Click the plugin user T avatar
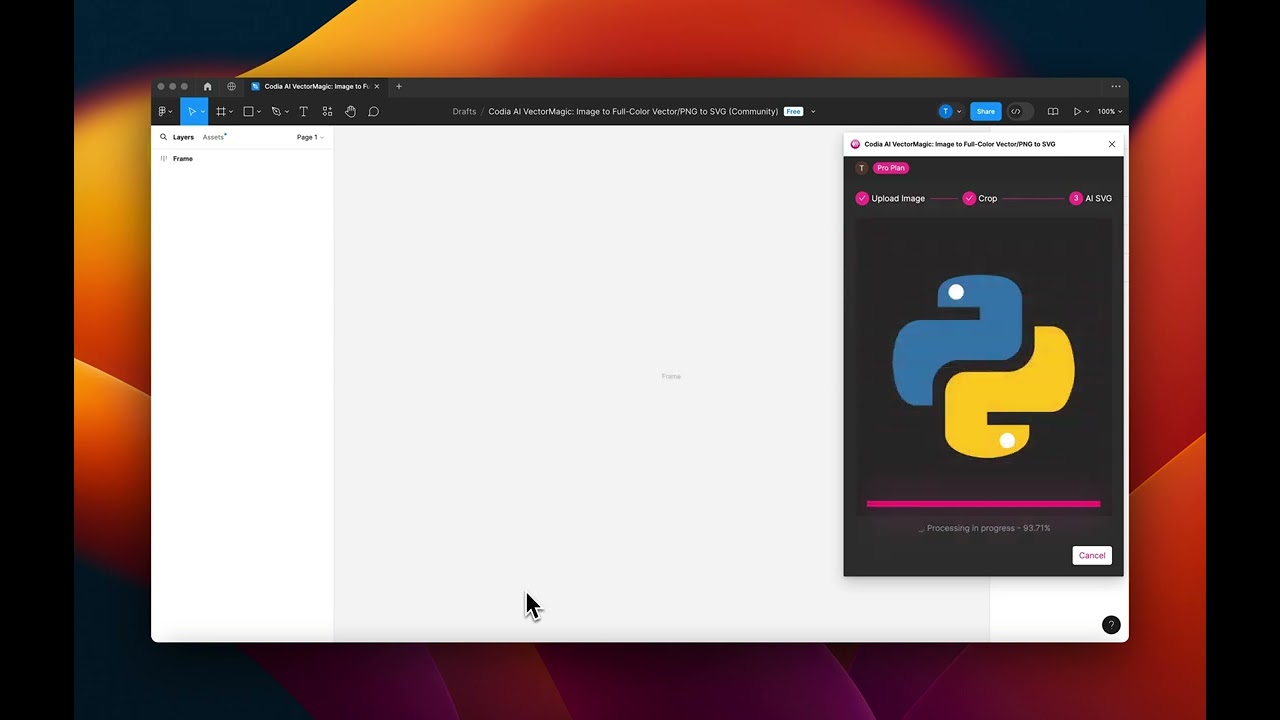Viewport: 1280px width, 720px height. 862,168
